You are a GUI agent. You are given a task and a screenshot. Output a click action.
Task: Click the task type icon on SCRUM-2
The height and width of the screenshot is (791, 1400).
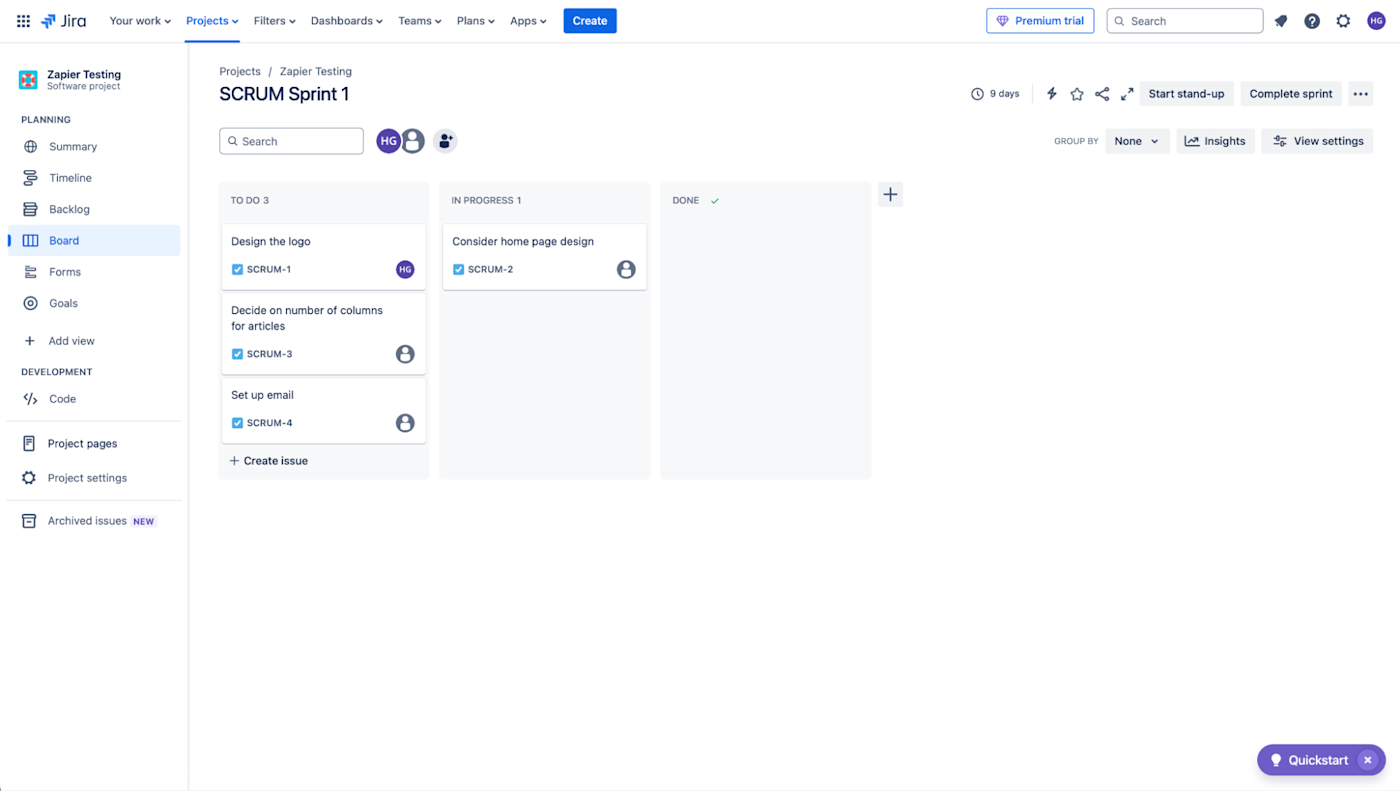[x=458, y=269]
